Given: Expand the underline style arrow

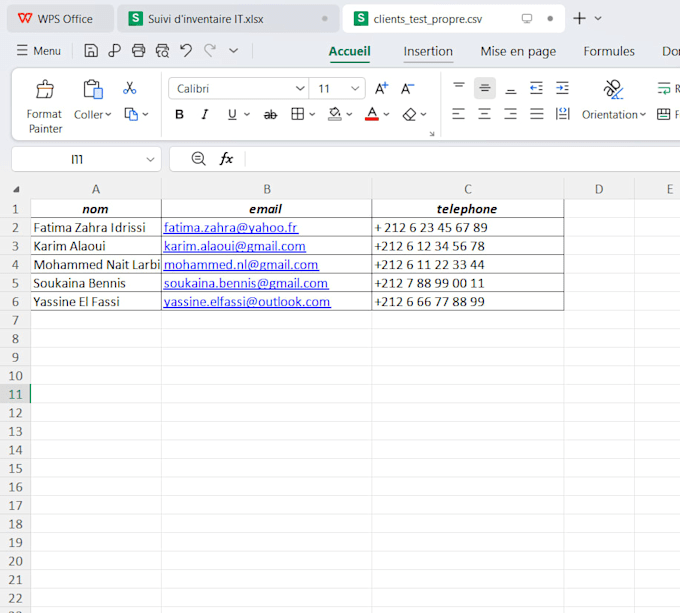Looking at the screenshot, I should click(247, 114).
